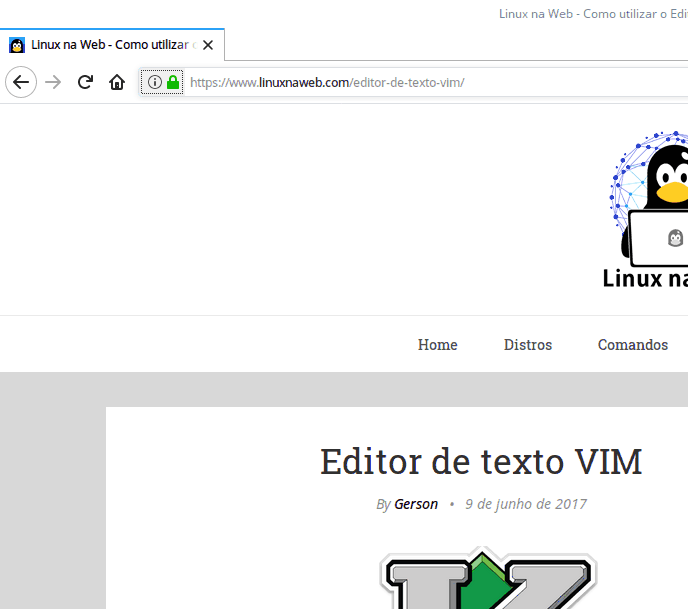This screenshot has height=609, width=688.
Task: Click the window title bar text
Action: tap(592, 13)
